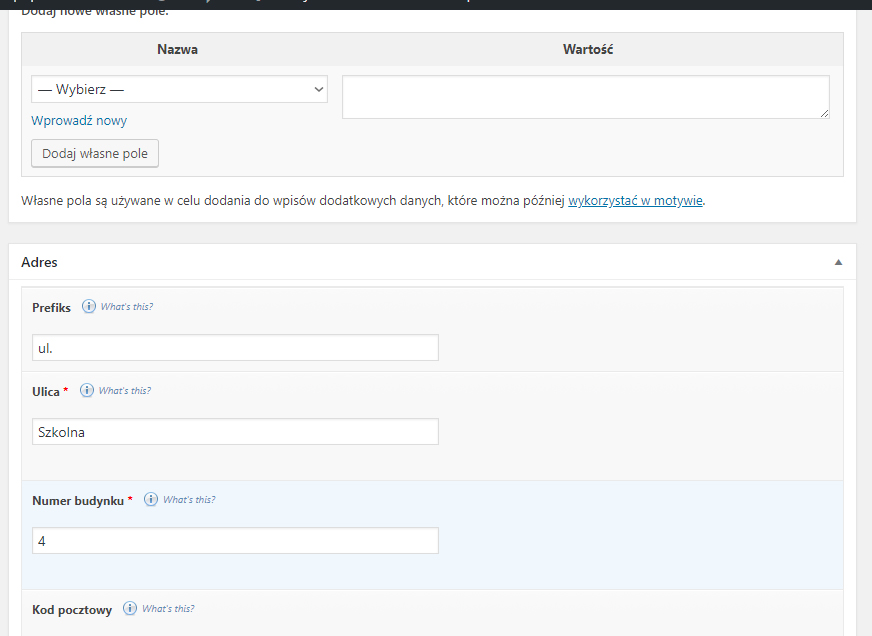Click the info icon next to Ulica
872x636 pixels.
(x=86, y=390)
